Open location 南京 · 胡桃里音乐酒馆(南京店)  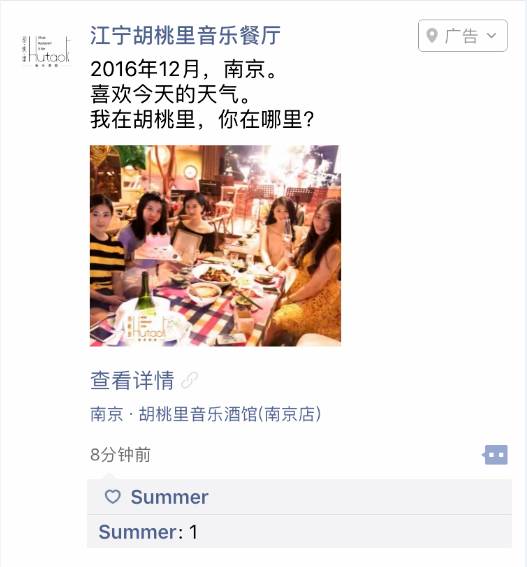(205, 414)
